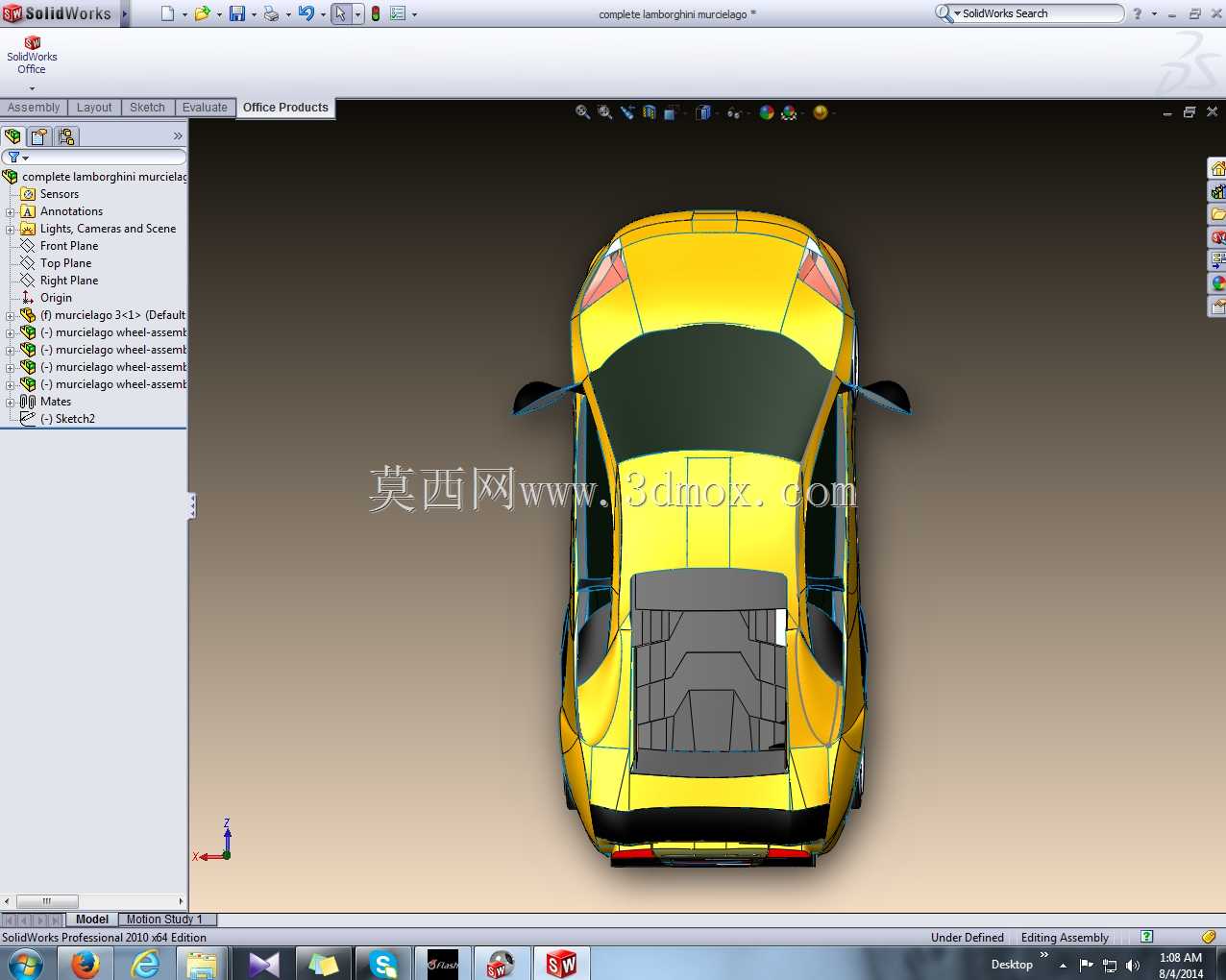This screenshot has height=980, width=1226.
Task: Open the tree filter funnel dropdown
Action: (18, 157)
